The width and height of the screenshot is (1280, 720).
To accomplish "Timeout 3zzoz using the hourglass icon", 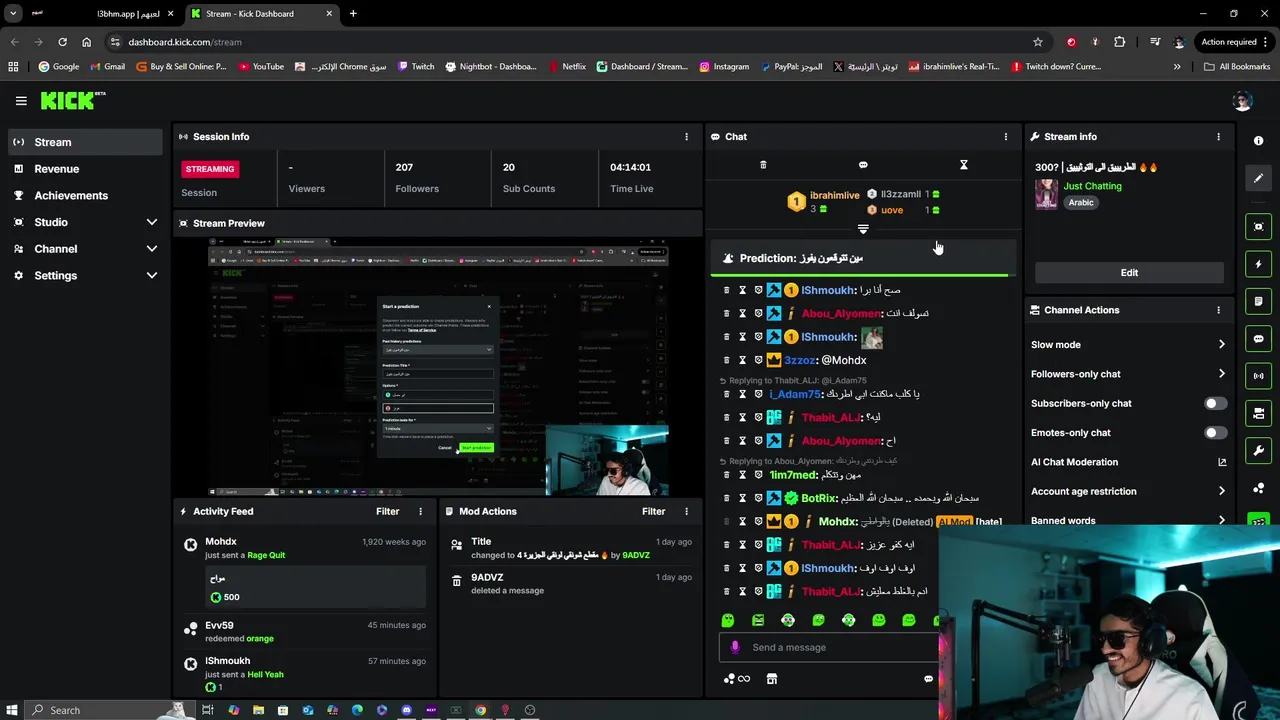I will tap(742, 360).
